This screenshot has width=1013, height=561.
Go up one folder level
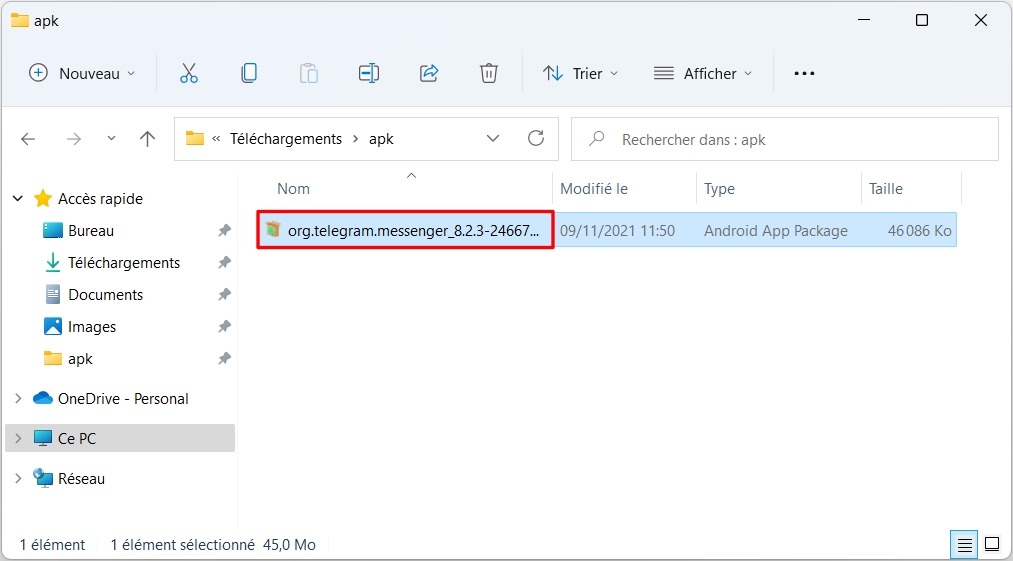tap(148, 139)
